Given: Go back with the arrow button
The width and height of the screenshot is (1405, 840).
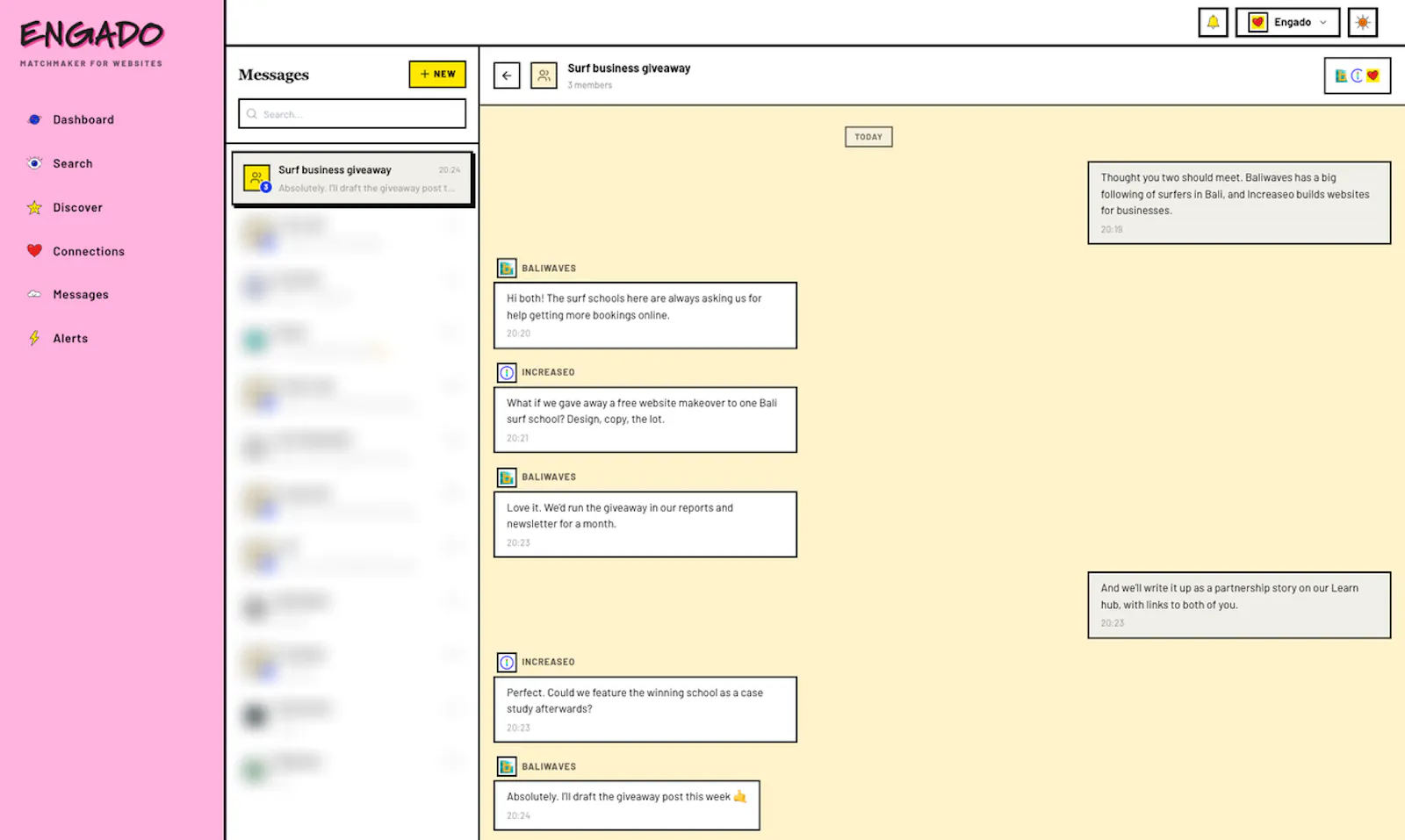Looking at the screenshot, I should 507,75.
